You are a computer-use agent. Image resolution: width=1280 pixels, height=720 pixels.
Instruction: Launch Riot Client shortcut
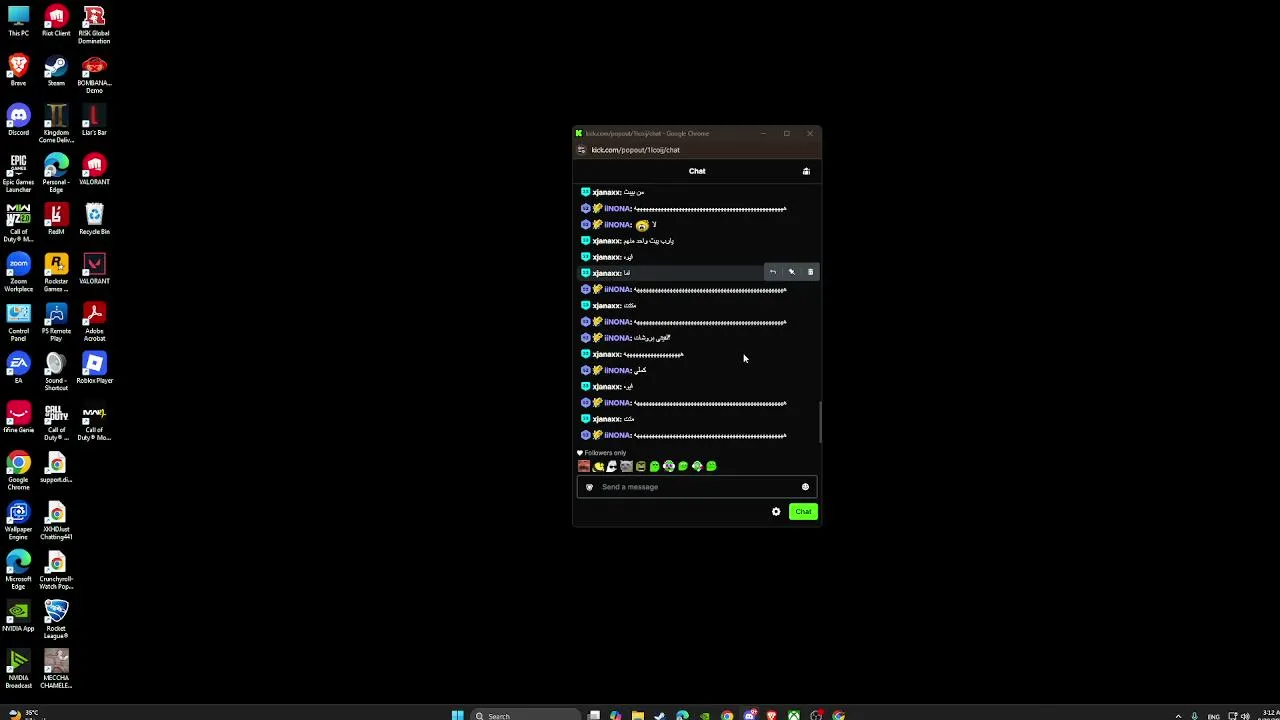coord(56,22)
